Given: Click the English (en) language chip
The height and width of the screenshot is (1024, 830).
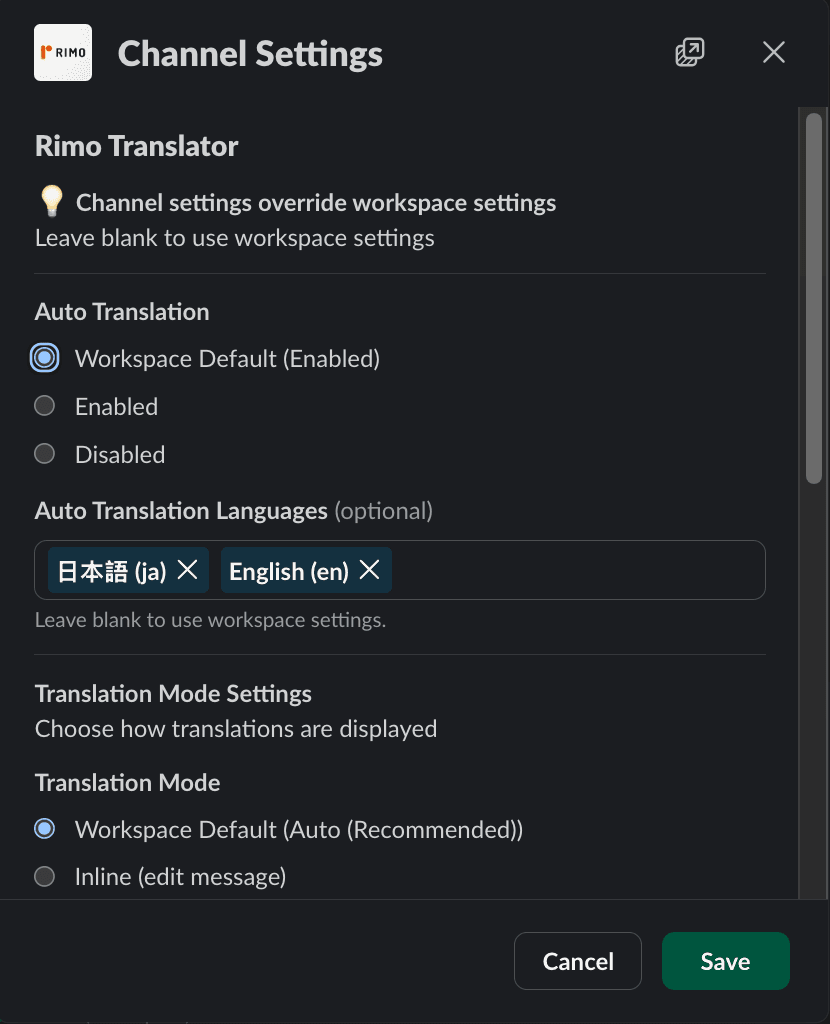Looking at the screenshot, I should (x=288, y=570).
